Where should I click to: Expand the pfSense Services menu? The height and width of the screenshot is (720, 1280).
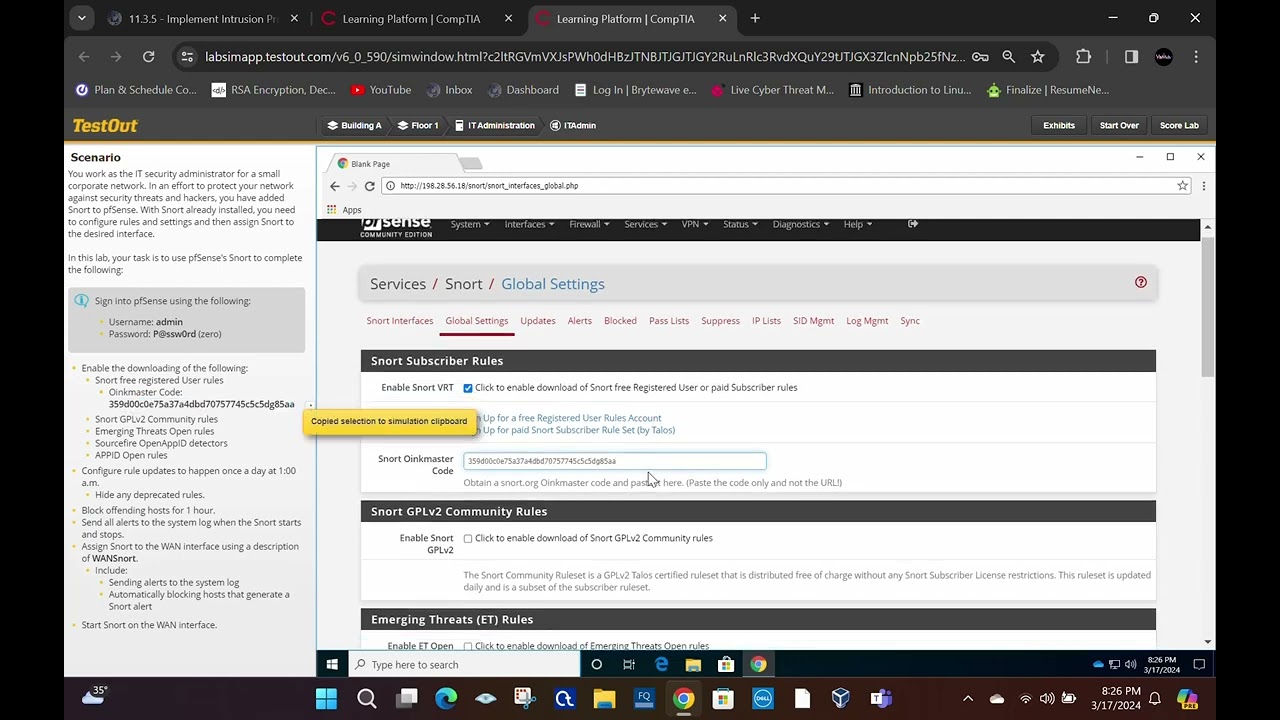(x=645, y=224)
